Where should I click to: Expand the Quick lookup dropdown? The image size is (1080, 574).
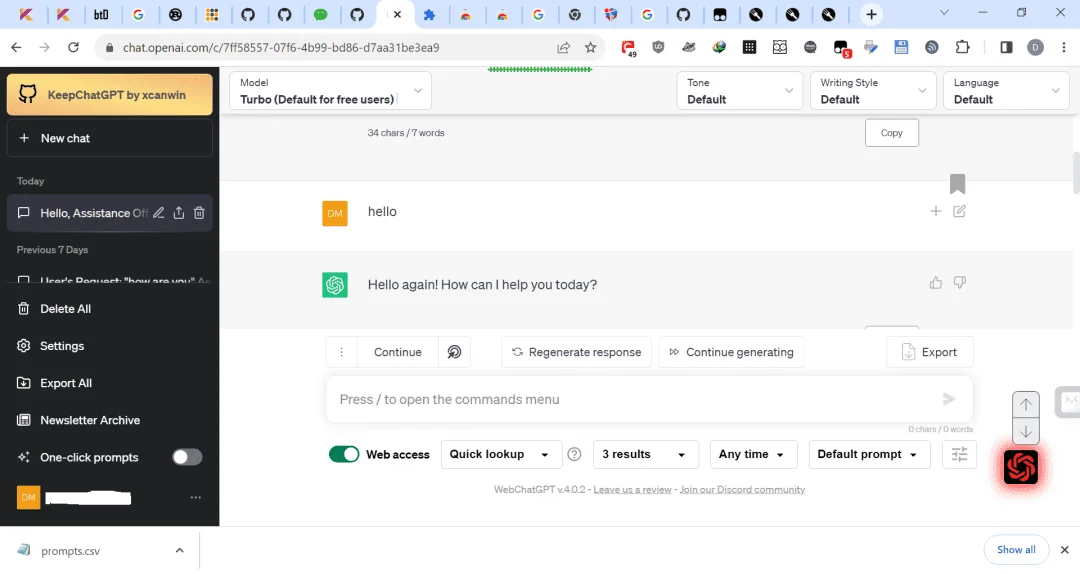[501, 454]
